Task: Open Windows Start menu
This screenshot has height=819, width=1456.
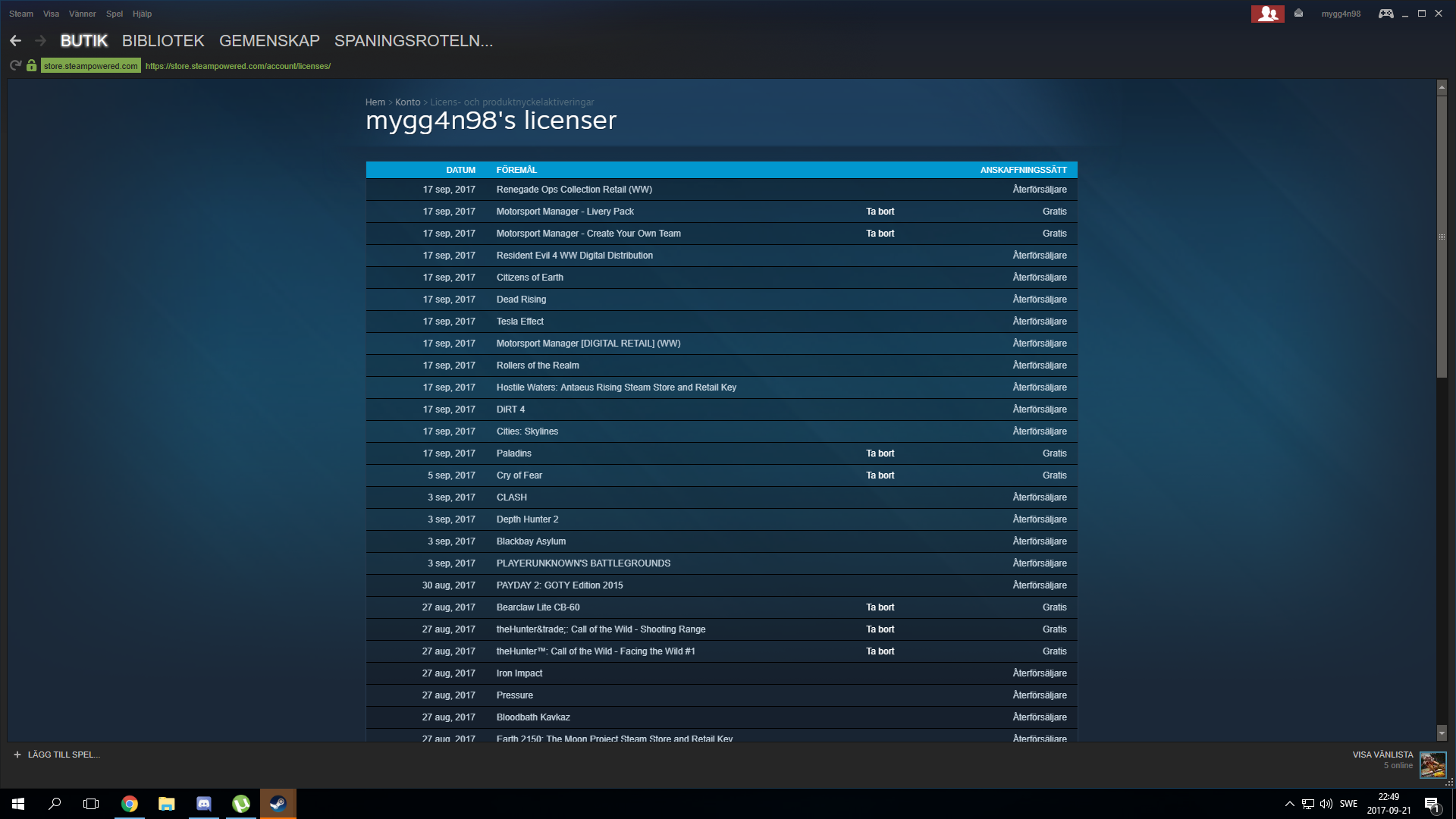Action: point(18,804)
